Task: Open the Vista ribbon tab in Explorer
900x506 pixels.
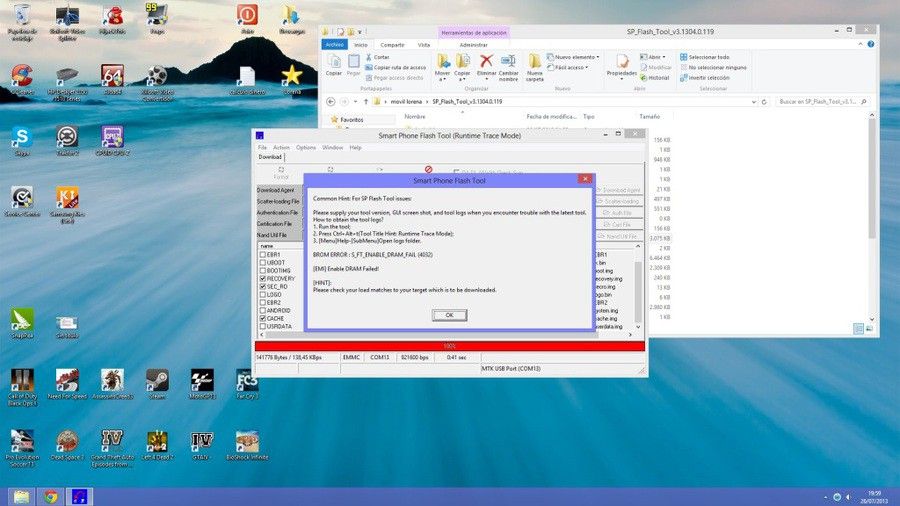Action: click(424, 45)
